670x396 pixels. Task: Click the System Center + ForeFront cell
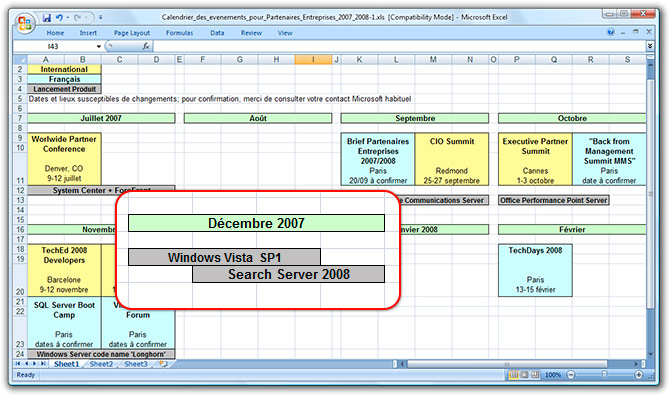[x=101, y=190]
